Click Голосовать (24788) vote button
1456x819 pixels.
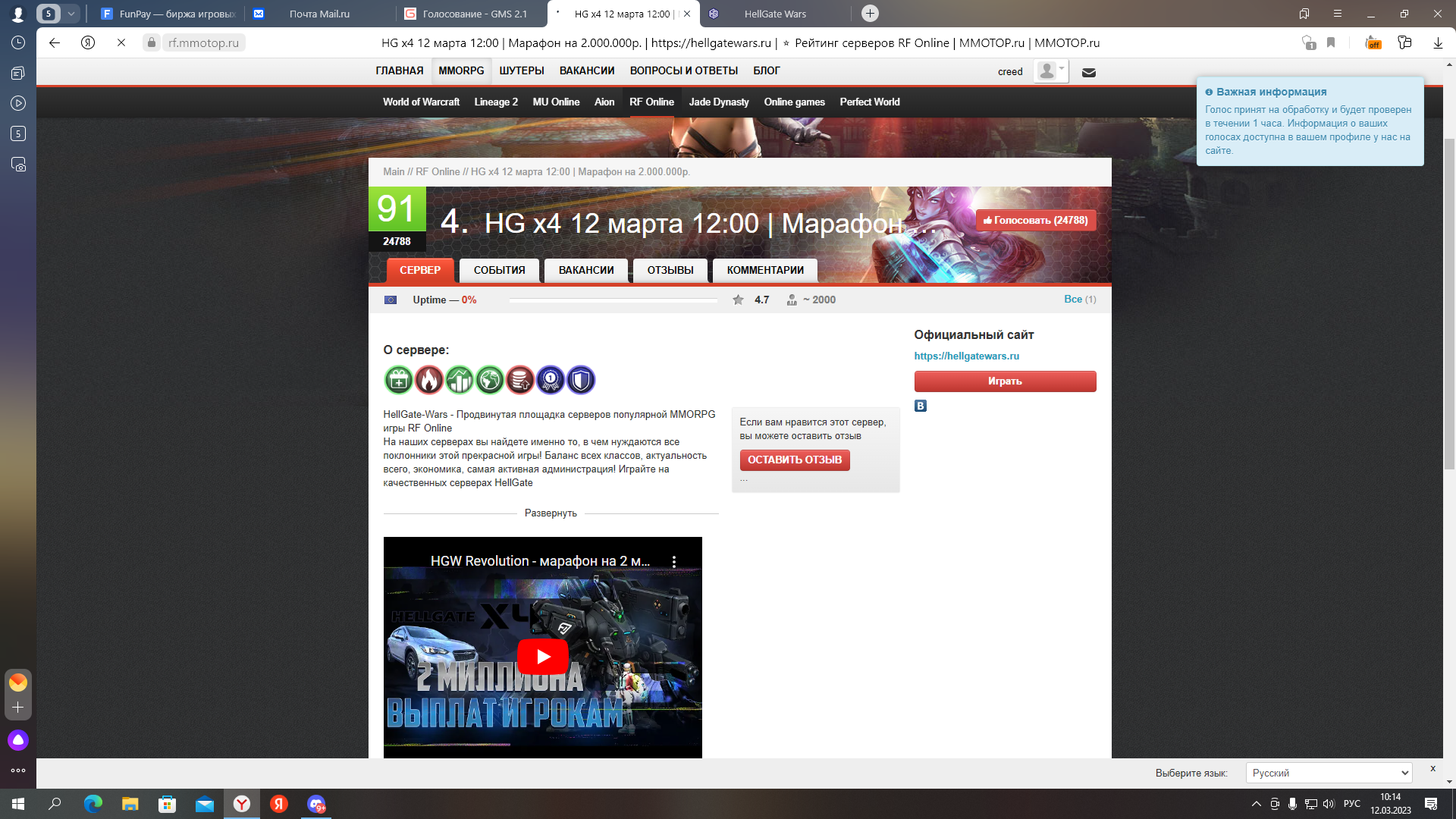[x=1035, y=221]
